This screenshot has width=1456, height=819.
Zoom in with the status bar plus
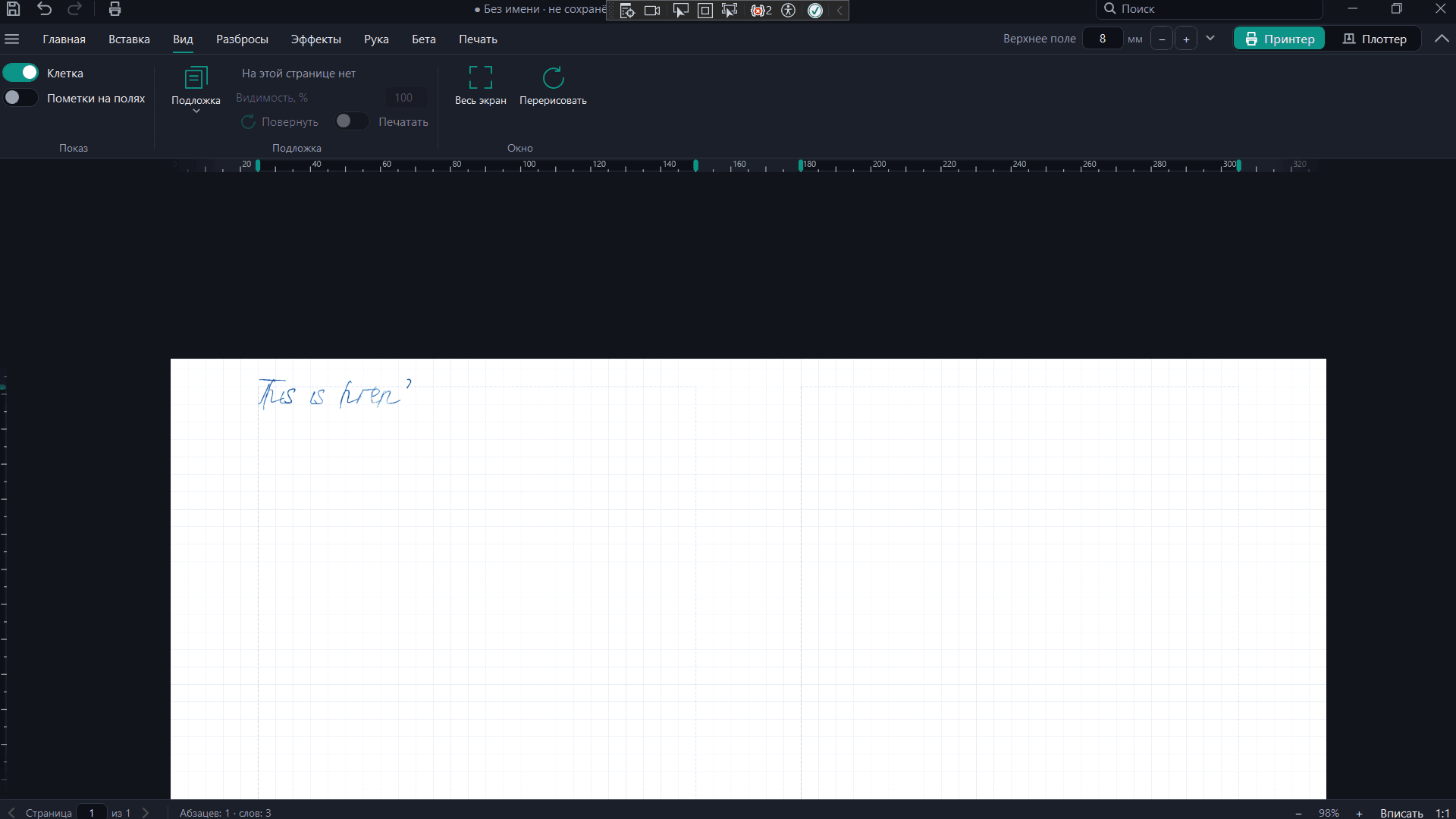pos(1359,813)
